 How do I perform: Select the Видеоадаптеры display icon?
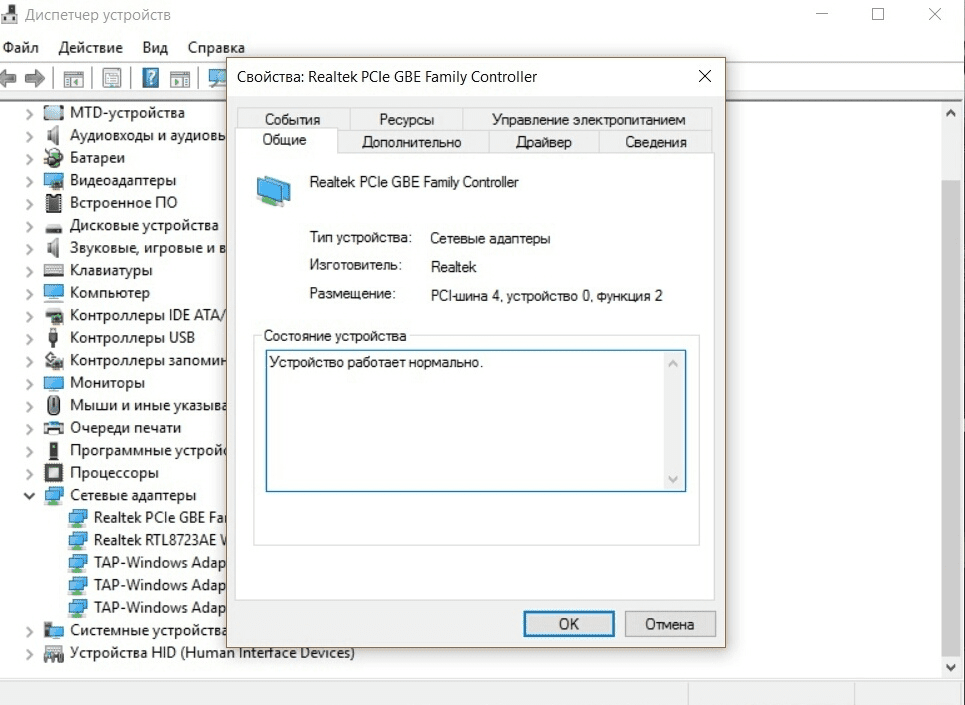click(x=54, y=181)
